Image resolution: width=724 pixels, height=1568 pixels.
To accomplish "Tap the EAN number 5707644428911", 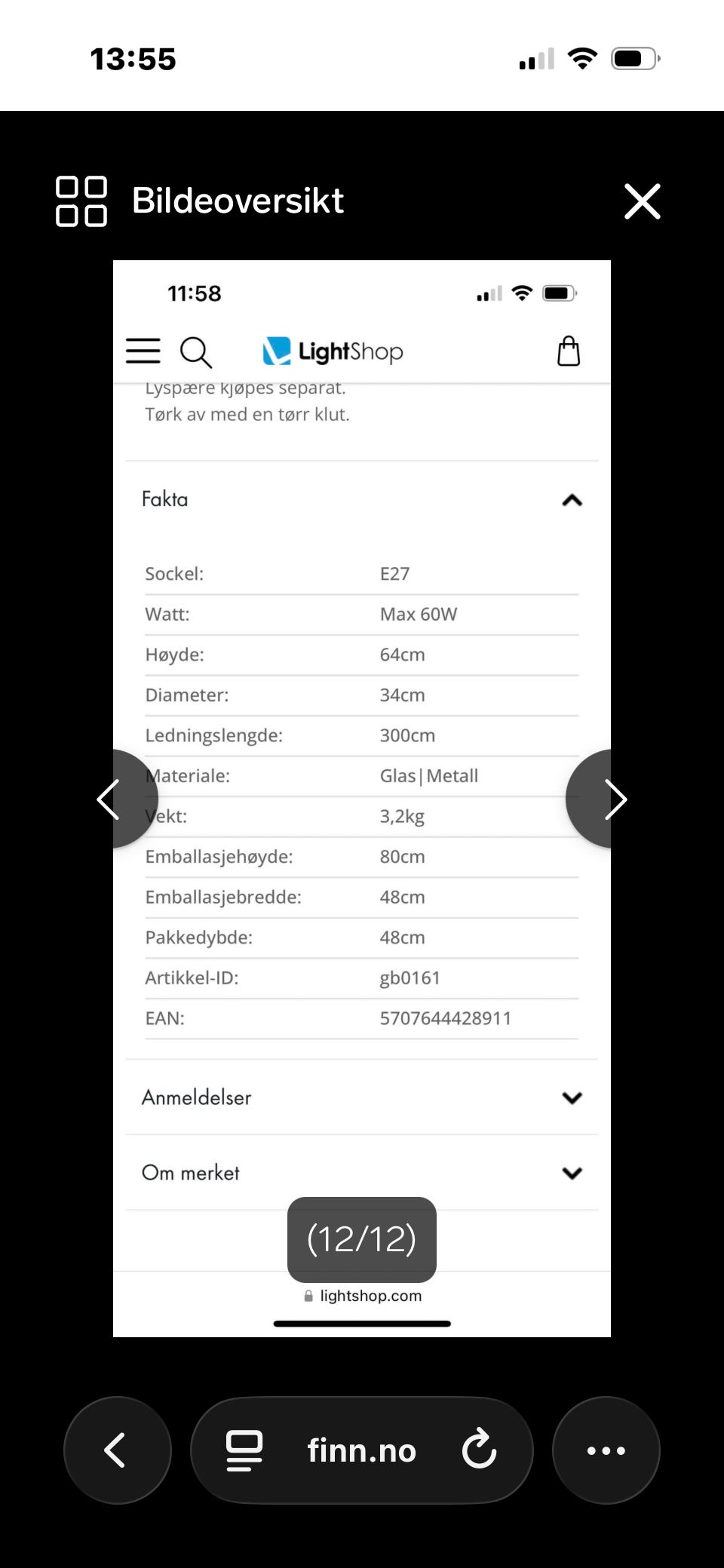I will coord(445,1018).
